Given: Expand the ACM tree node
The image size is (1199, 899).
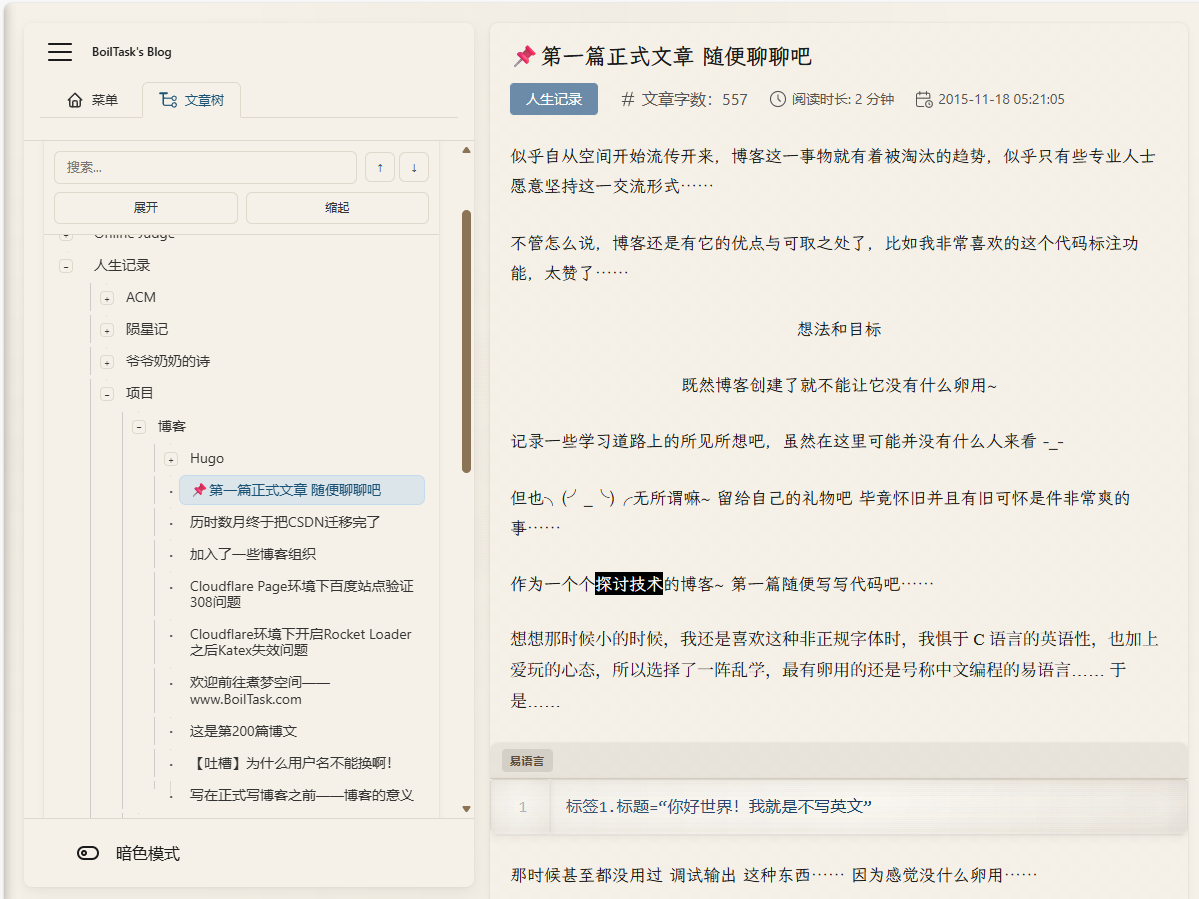Looking at the screenshot, I should point(107,297).
